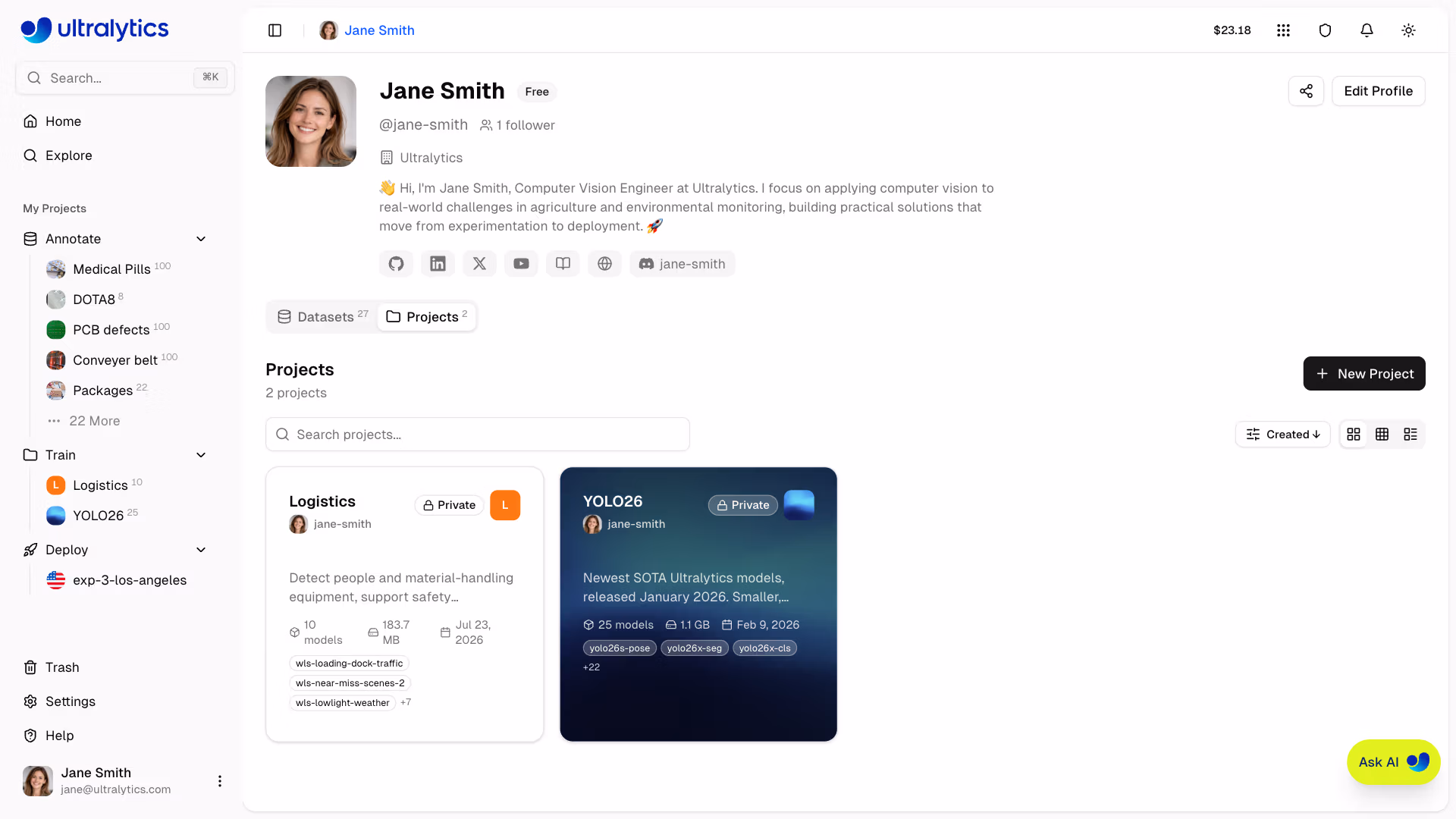1456x819 pixels.
Task: Open user menu three dots
Action: pyautogui.click(x=220, y=781)
